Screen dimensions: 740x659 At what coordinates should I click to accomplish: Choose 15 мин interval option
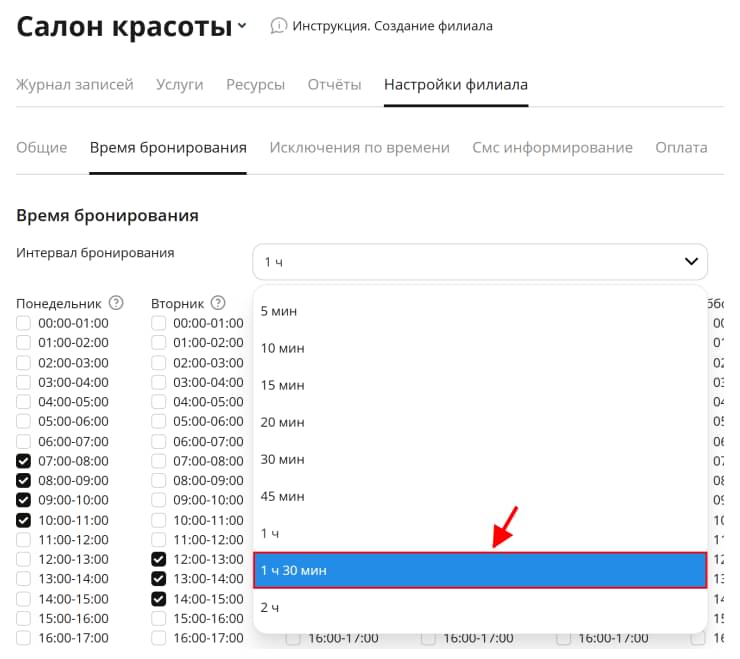coord(480,385)
